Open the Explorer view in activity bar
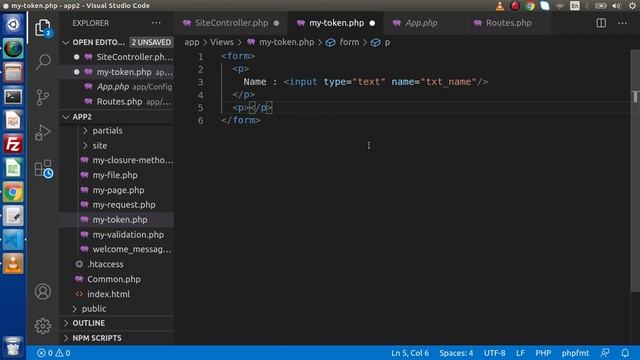Viewport: 640px width, 360px height. 43,28
